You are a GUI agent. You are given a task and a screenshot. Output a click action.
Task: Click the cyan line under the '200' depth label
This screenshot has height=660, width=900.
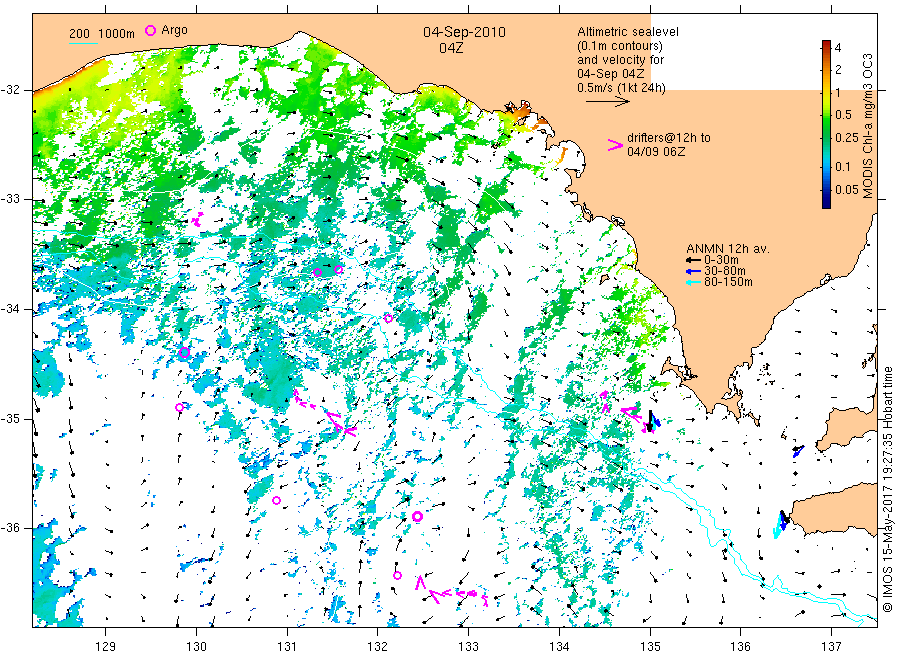pos(83,43)
